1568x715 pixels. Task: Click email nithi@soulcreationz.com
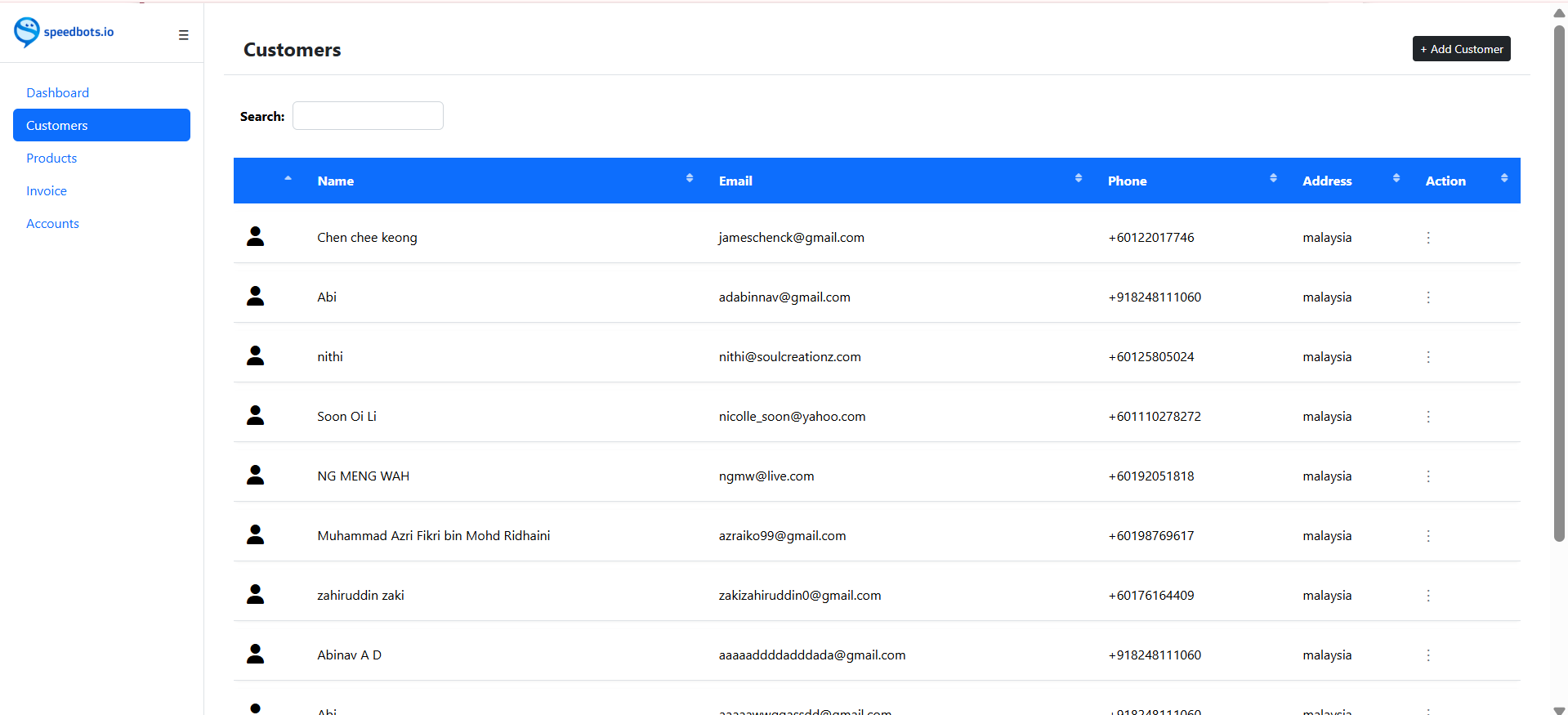click(789, 357)
